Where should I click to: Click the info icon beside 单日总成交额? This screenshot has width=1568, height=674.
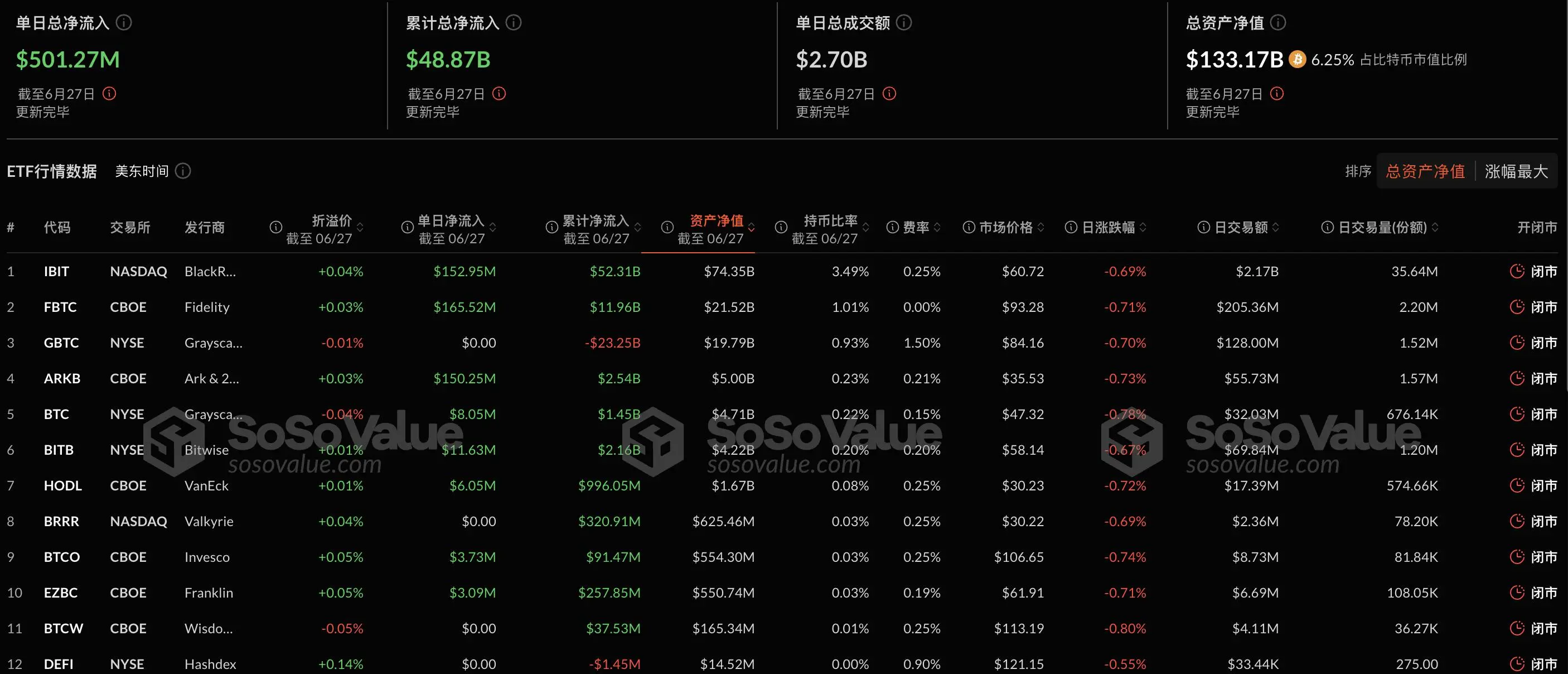pos(905,22)
